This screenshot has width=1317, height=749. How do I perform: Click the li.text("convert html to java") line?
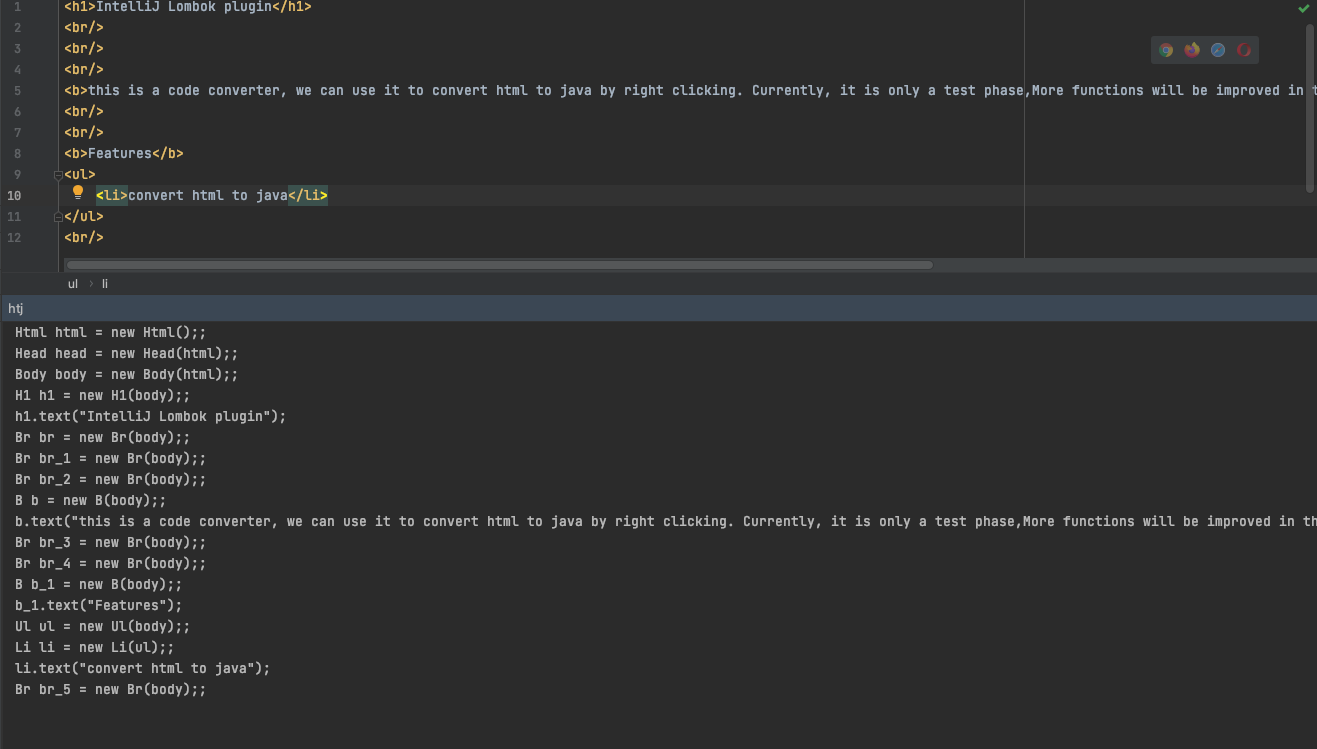pyautogui.click(x=143, y=669)
